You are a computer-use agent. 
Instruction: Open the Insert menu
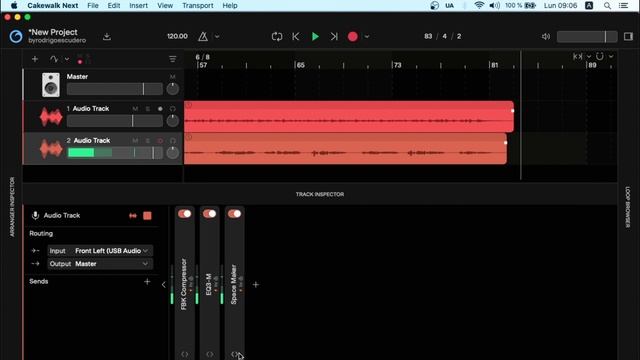(x=138, y=6)
